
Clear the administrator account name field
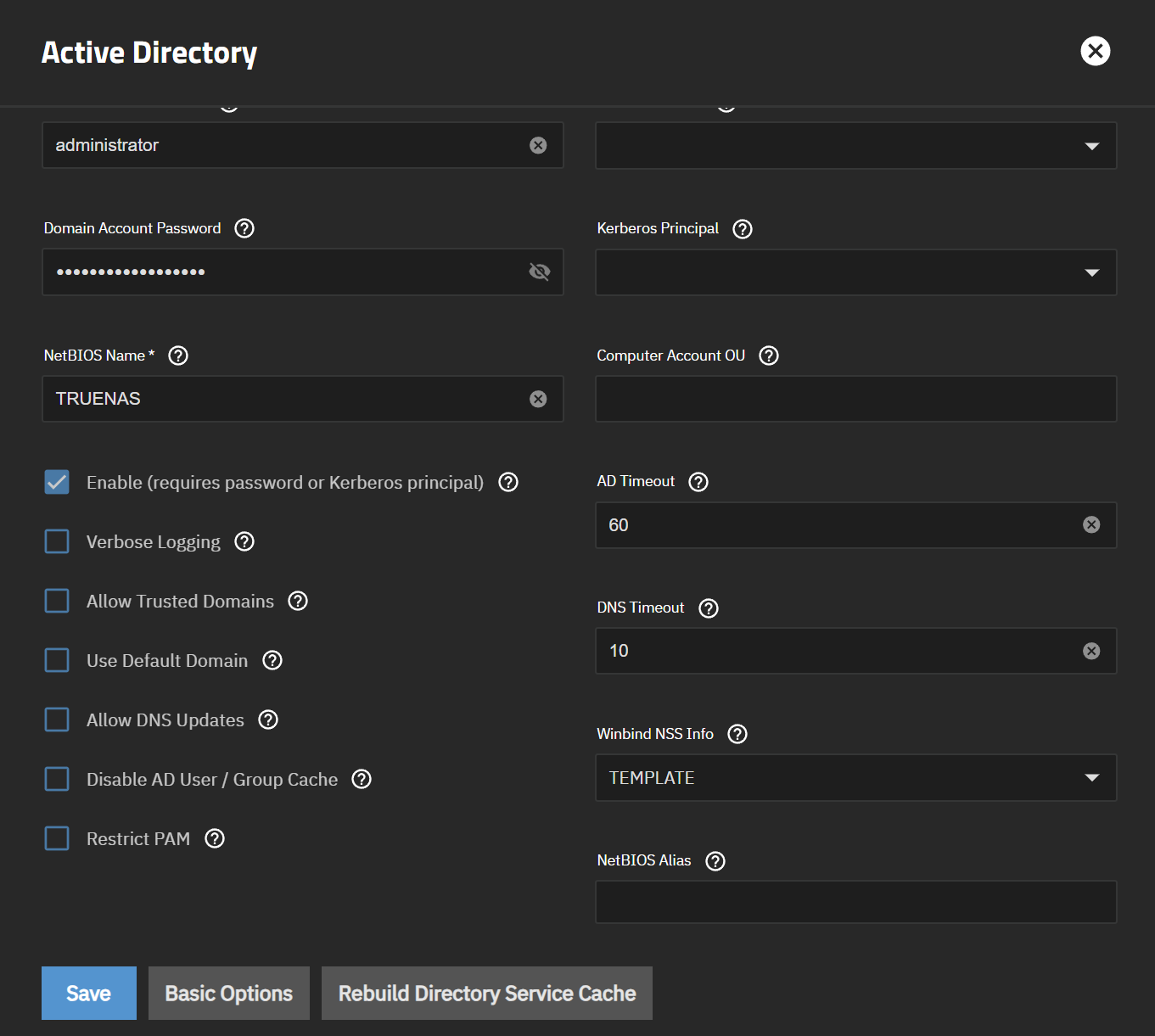[538, 145]
